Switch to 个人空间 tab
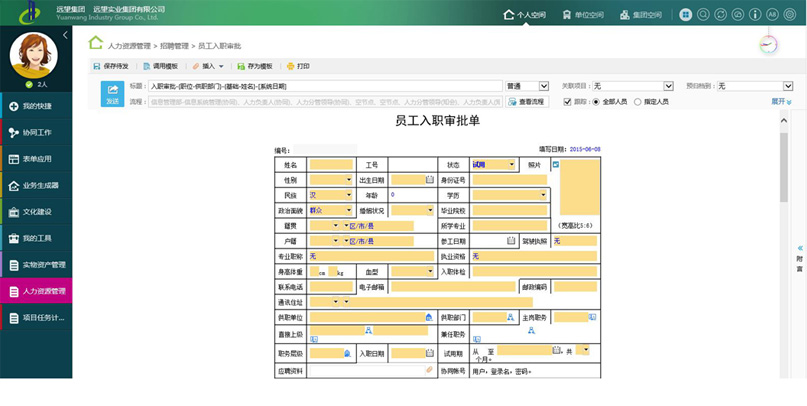 click(x=524, y=15)
